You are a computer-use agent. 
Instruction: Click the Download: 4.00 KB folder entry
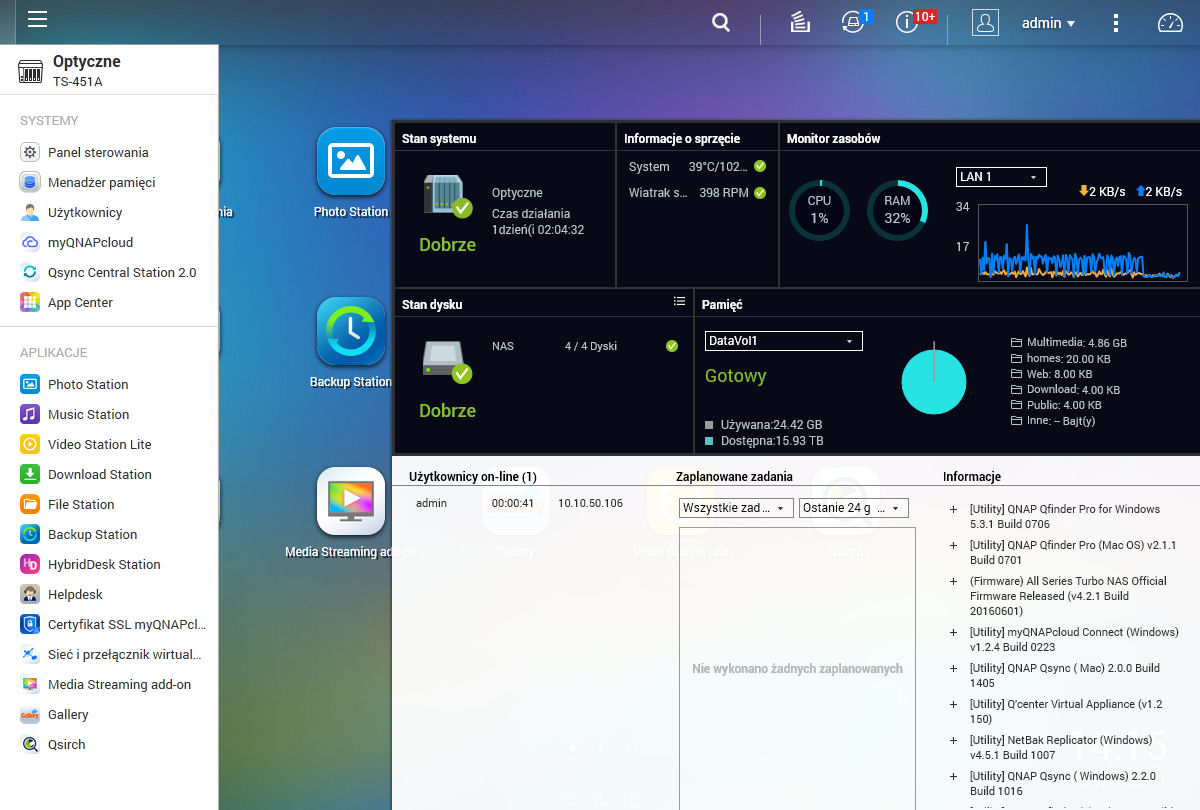pyautogui.click(x=1066, y=390)
